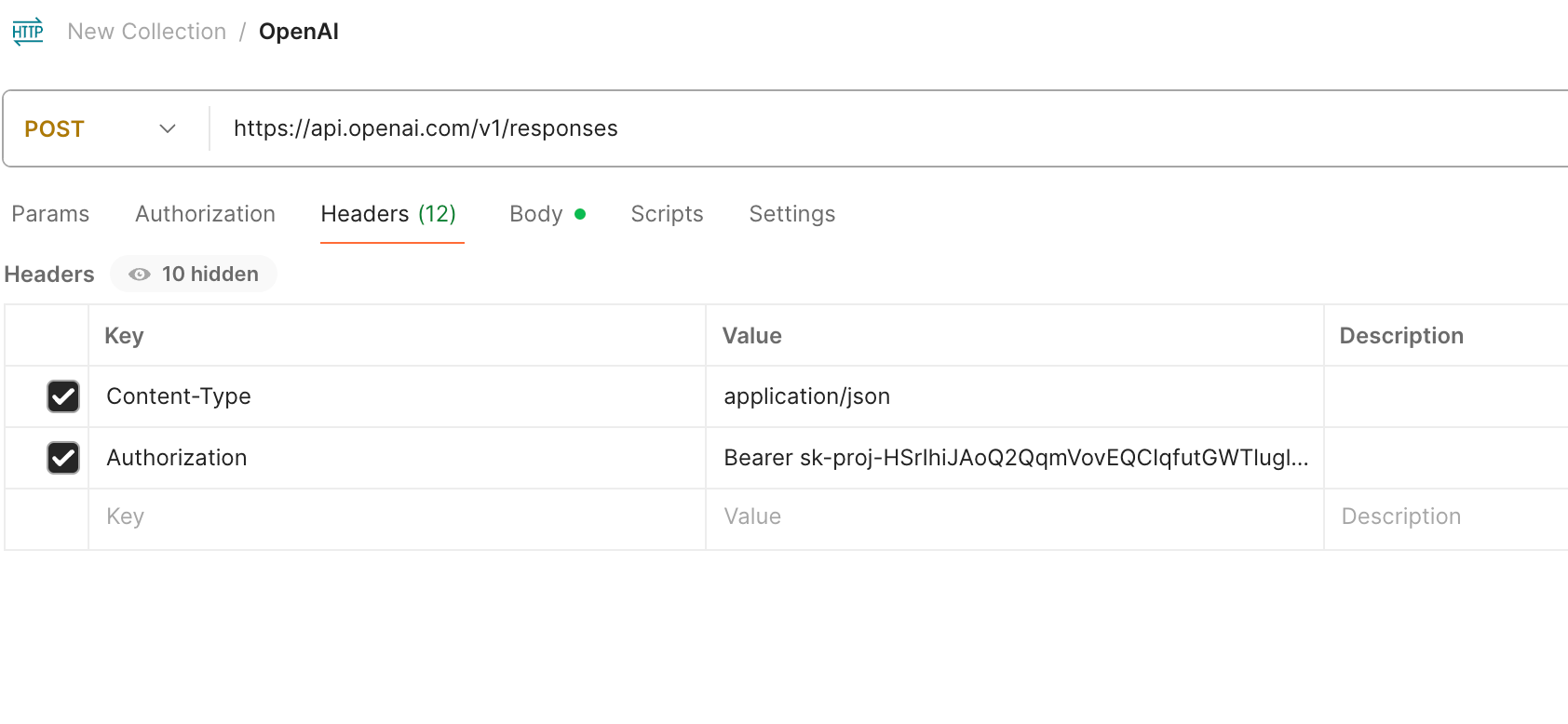This screenshot has height=724, width=1568.
Task: Click the Bearer token value cell
Action: click(x=1015, y=458)
